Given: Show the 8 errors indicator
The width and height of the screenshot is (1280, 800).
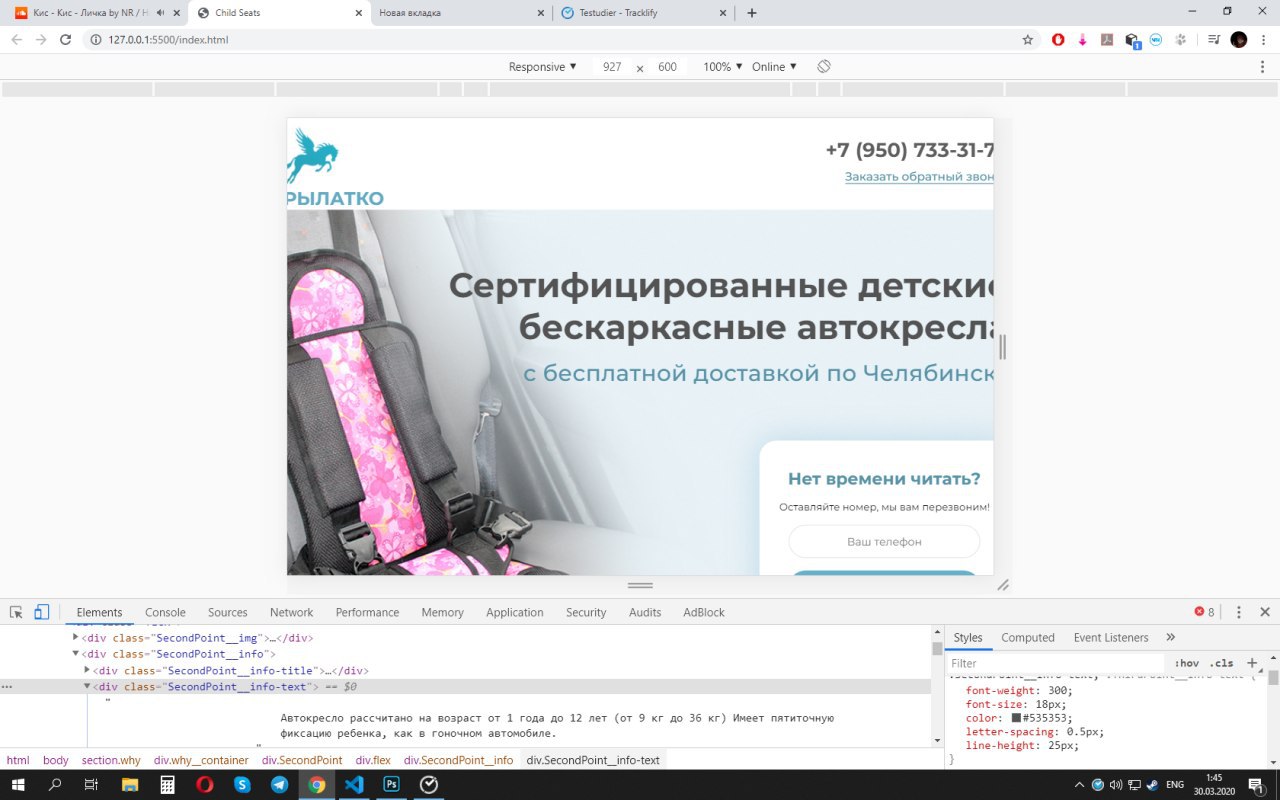Looking at the screenshot, I should click(1204, 612).
